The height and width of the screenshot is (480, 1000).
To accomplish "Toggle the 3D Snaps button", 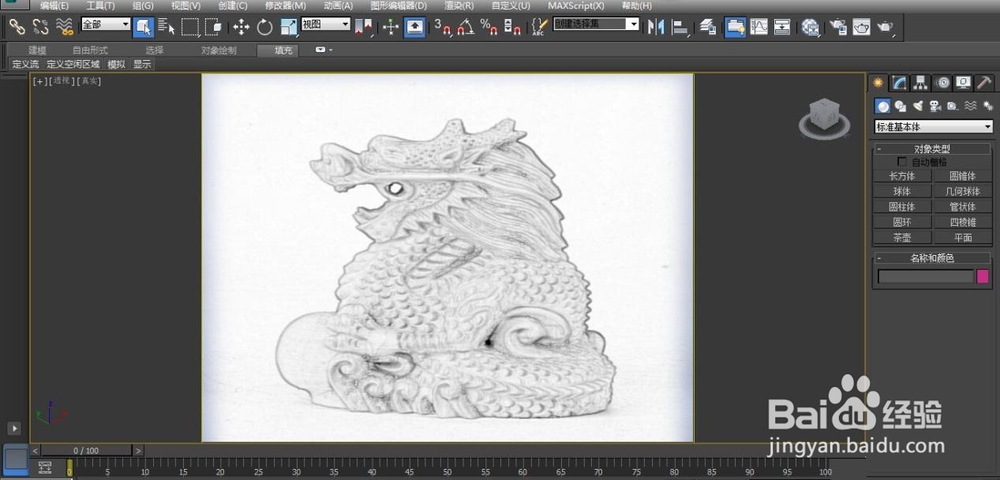I will 442,27.
